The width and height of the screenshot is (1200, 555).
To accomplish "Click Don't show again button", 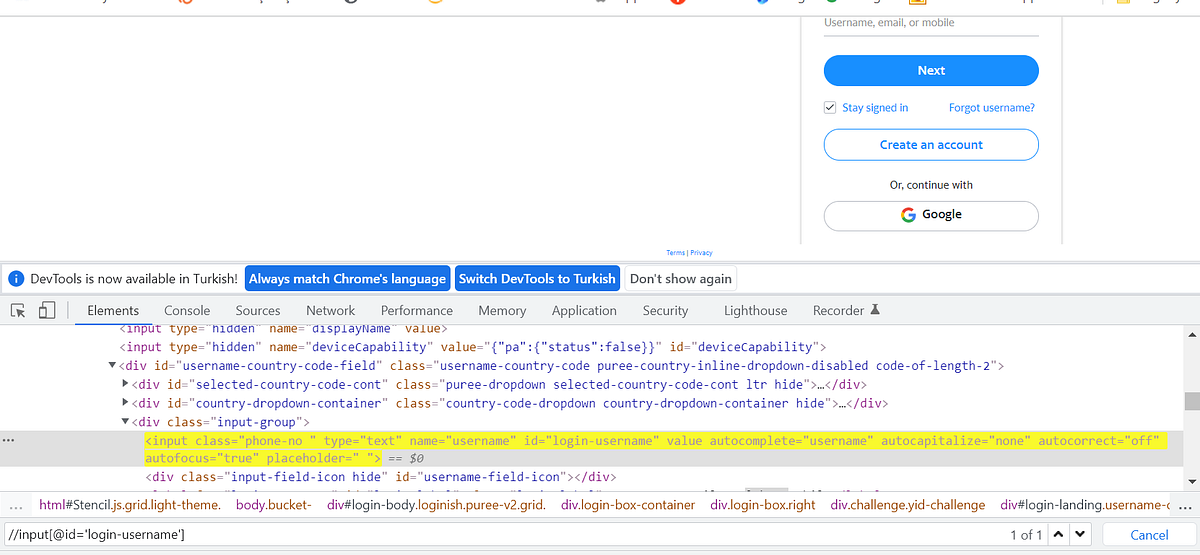I will pos(681,279).
